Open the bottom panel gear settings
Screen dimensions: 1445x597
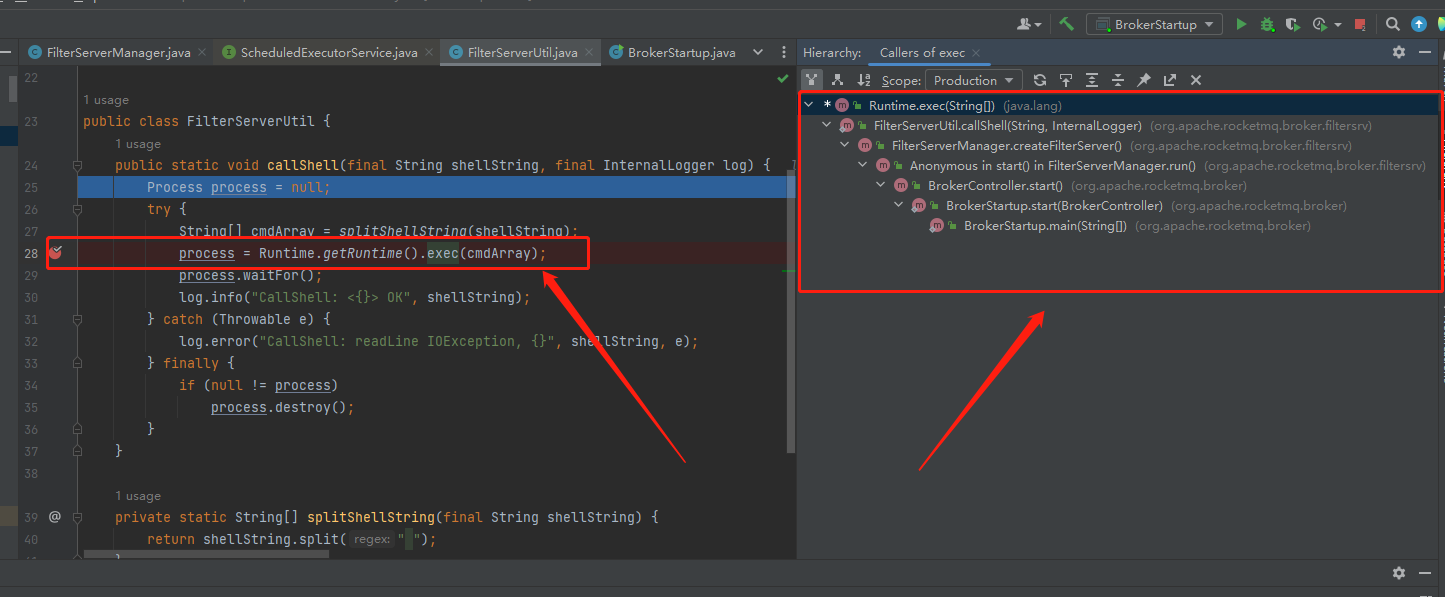point(1399,573)
